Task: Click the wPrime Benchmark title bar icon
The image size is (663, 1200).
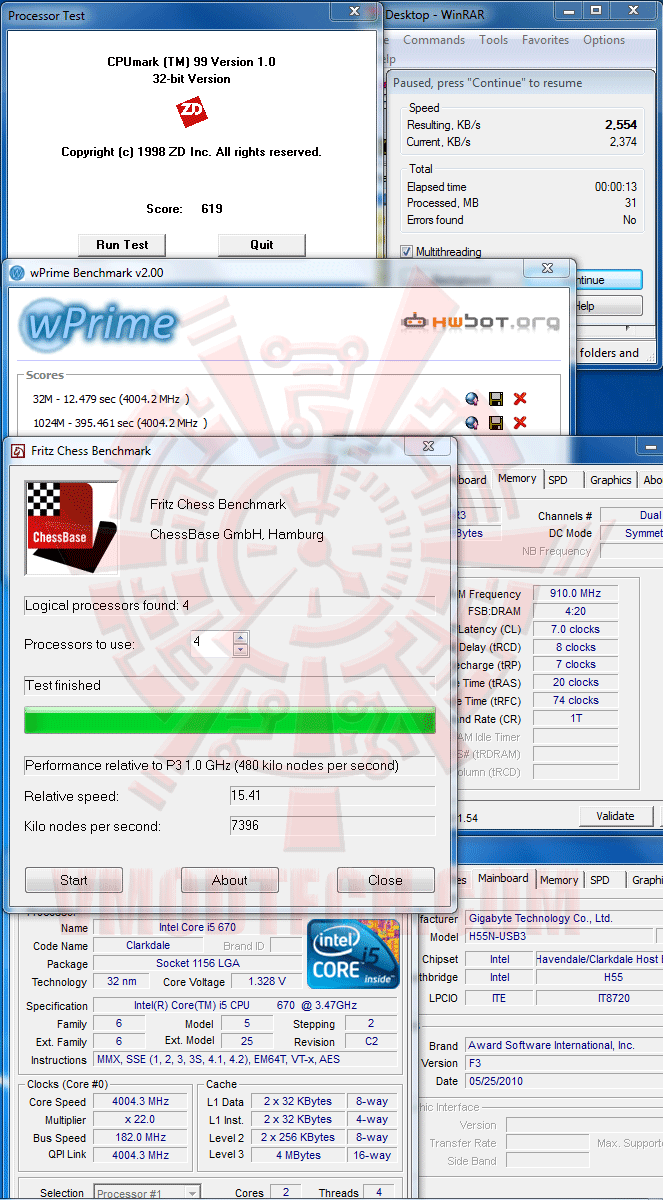Action: tap(17, 271)
